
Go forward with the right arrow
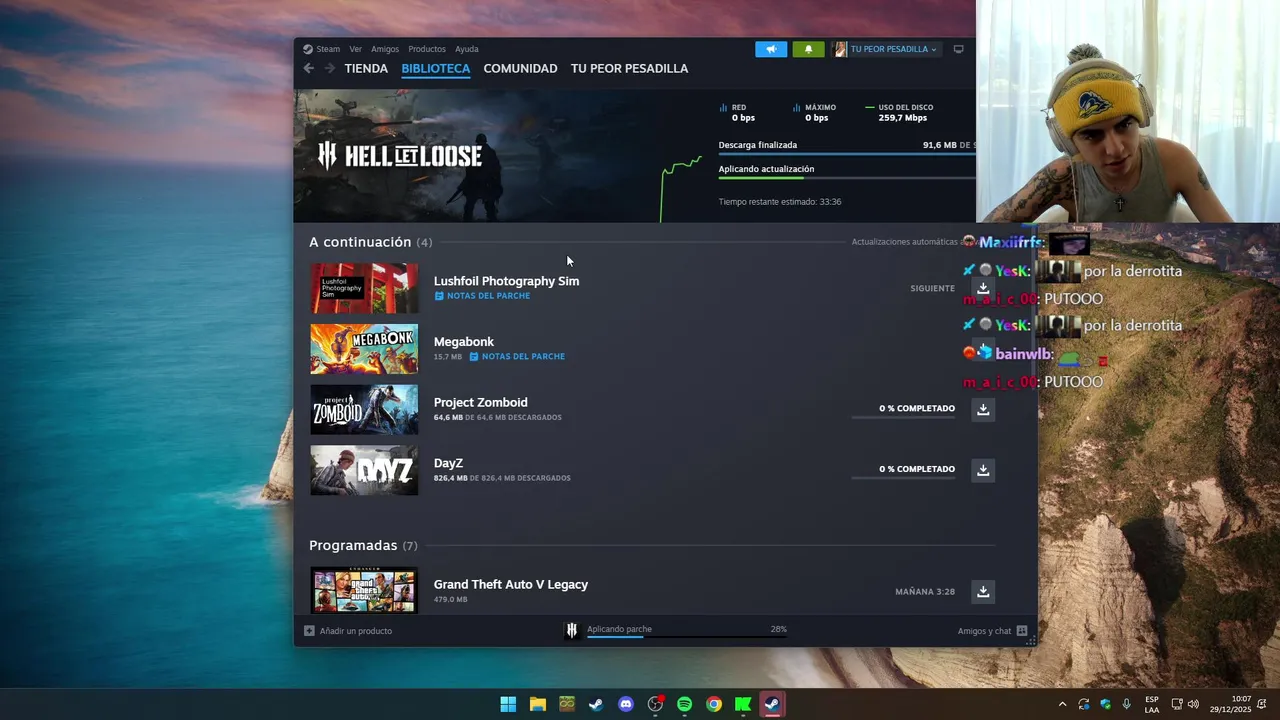pyautogui.click(x=329, y=69)
